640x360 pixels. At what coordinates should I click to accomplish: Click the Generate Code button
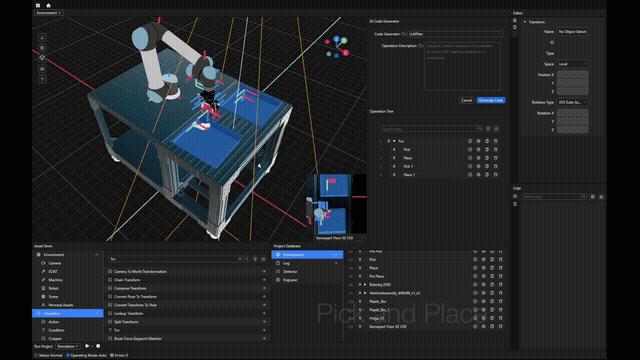coord(491,100)
